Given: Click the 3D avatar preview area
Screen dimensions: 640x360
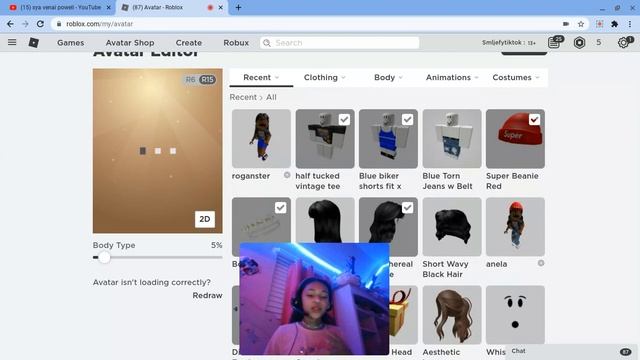Looking at the screenshot, I should click(158, 151).
